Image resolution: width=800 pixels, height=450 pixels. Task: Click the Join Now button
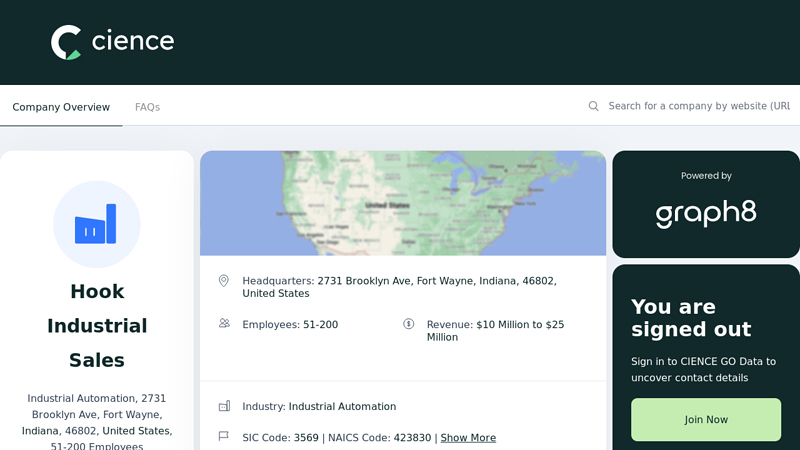click(706, 419)
